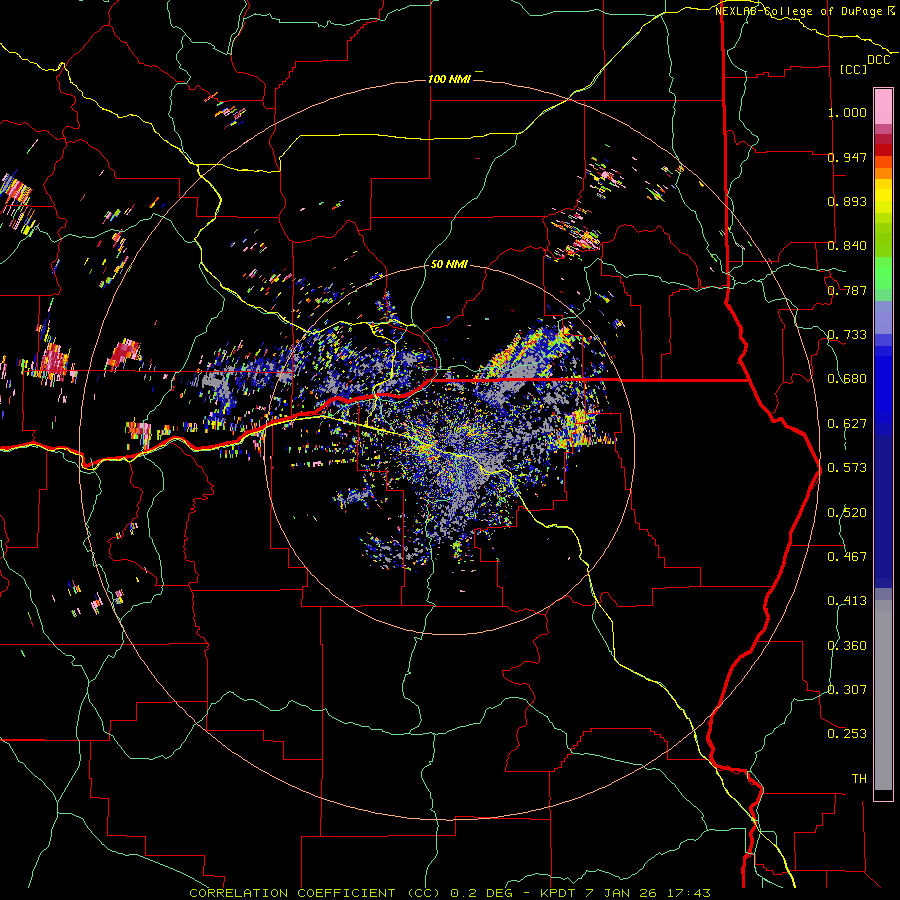This screenshot has height=900, width=900.
Task: Click the 0.360 value on the color scale
Action: click(847, 646)
